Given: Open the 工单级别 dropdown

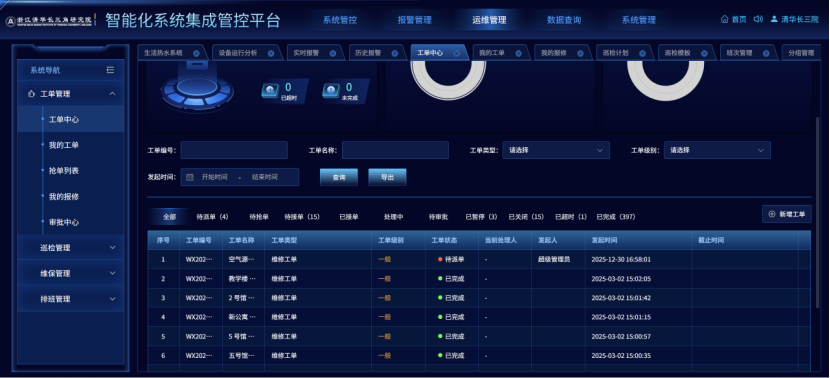Looking at the screenshot, I should 717,150.
